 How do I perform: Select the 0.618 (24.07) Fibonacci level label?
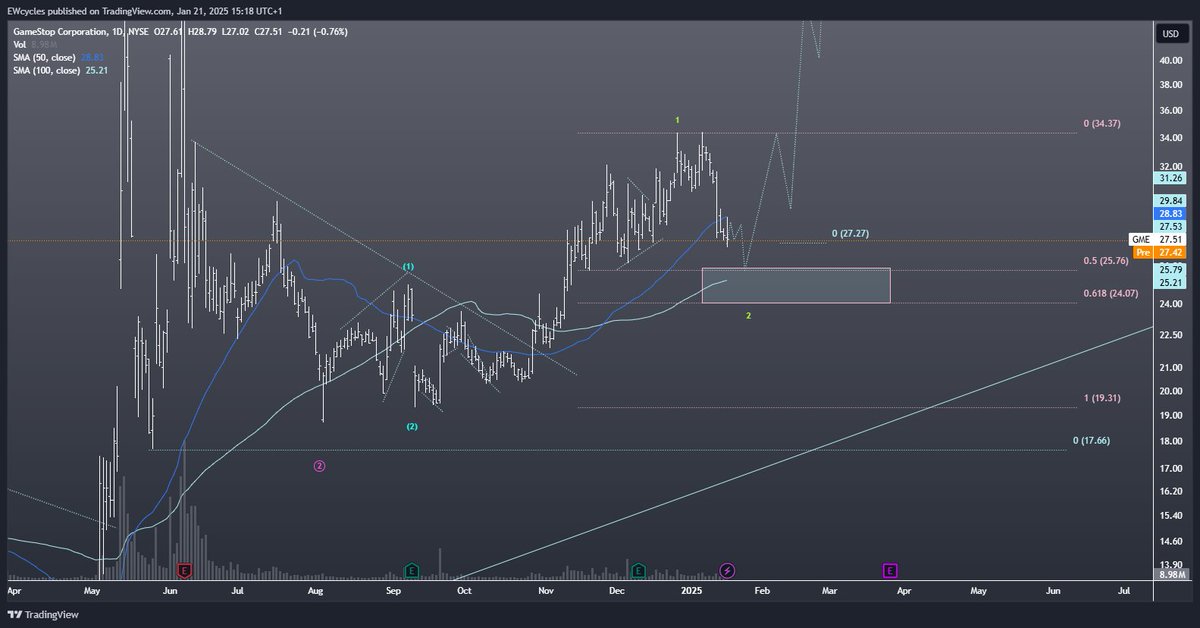pyautogui.click(x=1111, y=294)
